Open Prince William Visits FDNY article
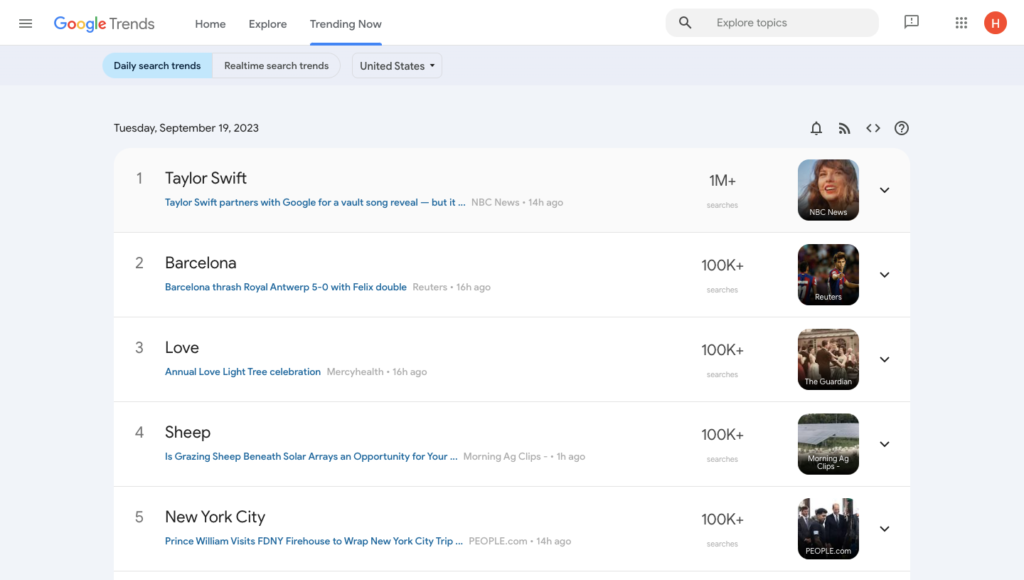Viewport: 1024px width, 580px height. click(x=313, y=541)
